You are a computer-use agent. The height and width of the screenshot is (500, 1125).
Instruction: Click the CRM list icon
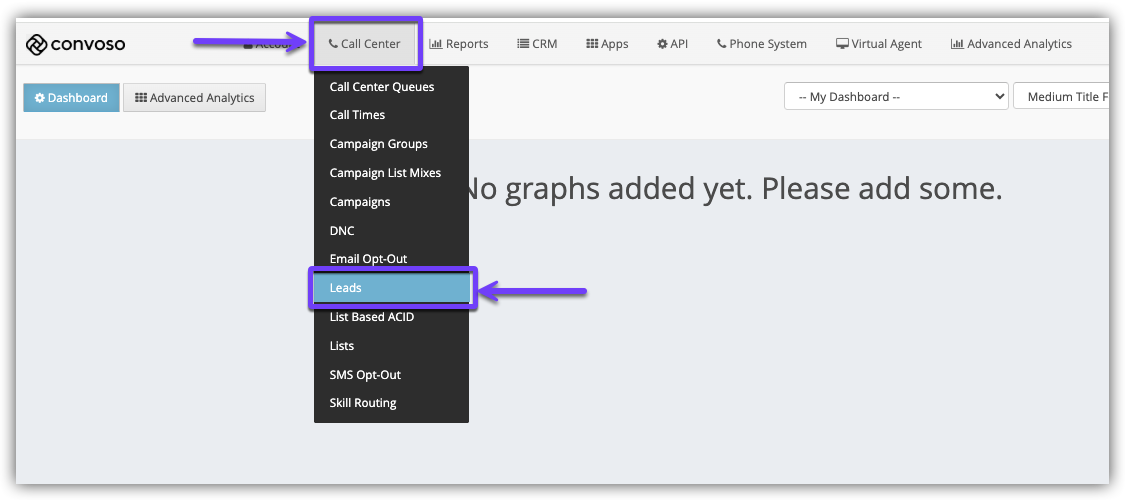click(523, 44)
